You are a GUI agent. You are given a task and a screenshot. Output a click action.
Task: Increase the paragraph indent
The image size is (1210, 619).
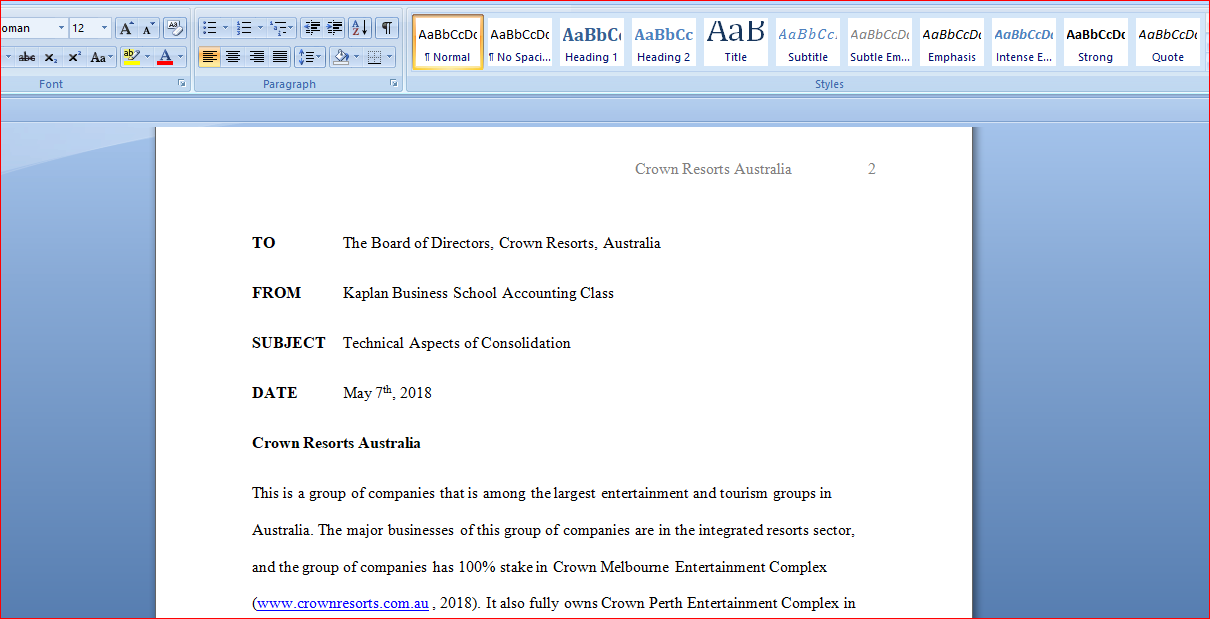pos(334,28)
